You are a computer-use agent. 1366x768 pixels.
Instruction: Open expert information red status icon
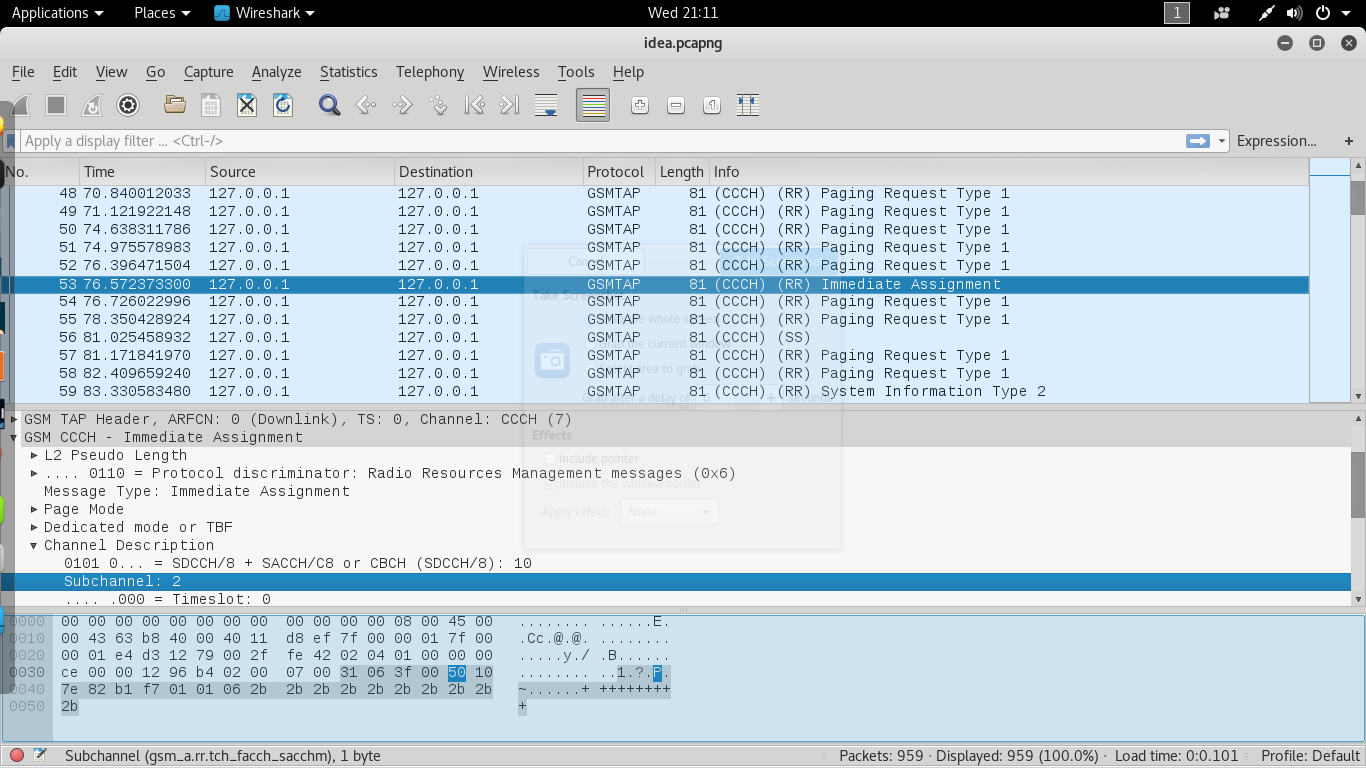click(17, 755)
